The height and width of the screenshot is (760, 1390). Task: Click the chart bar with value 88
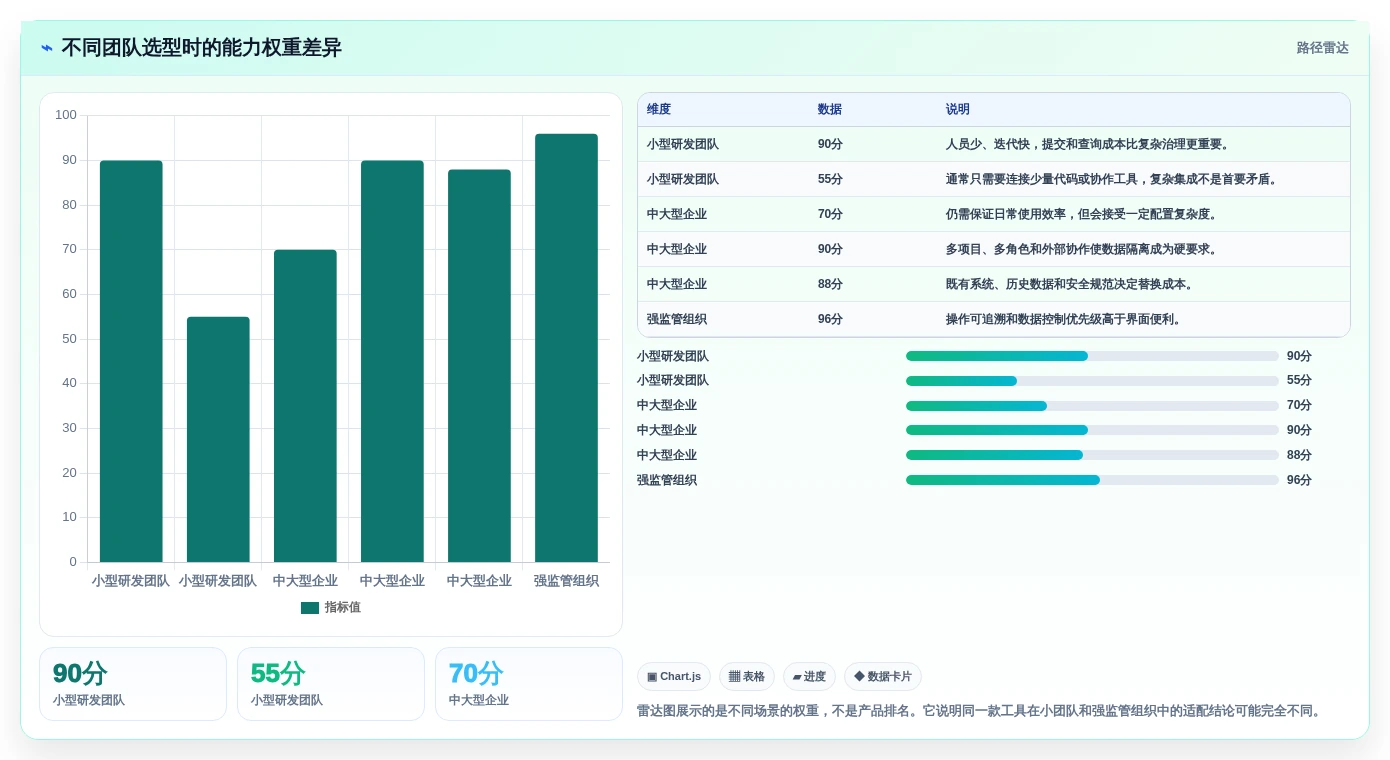[479, 366]
